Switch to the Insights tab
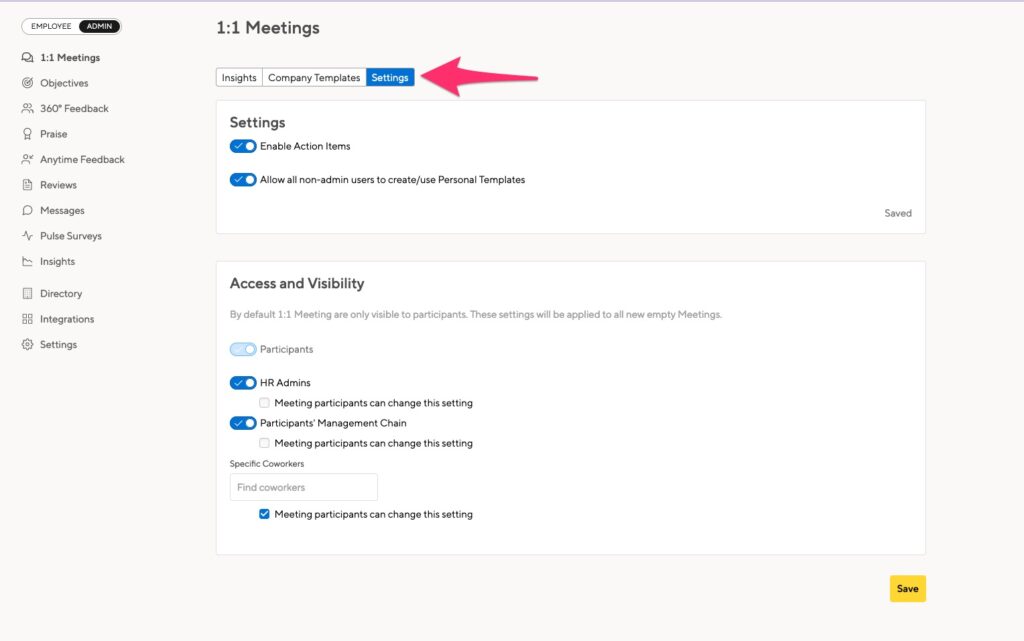Viewport: 1024px width, 641px height. click(x=239, y=78)
